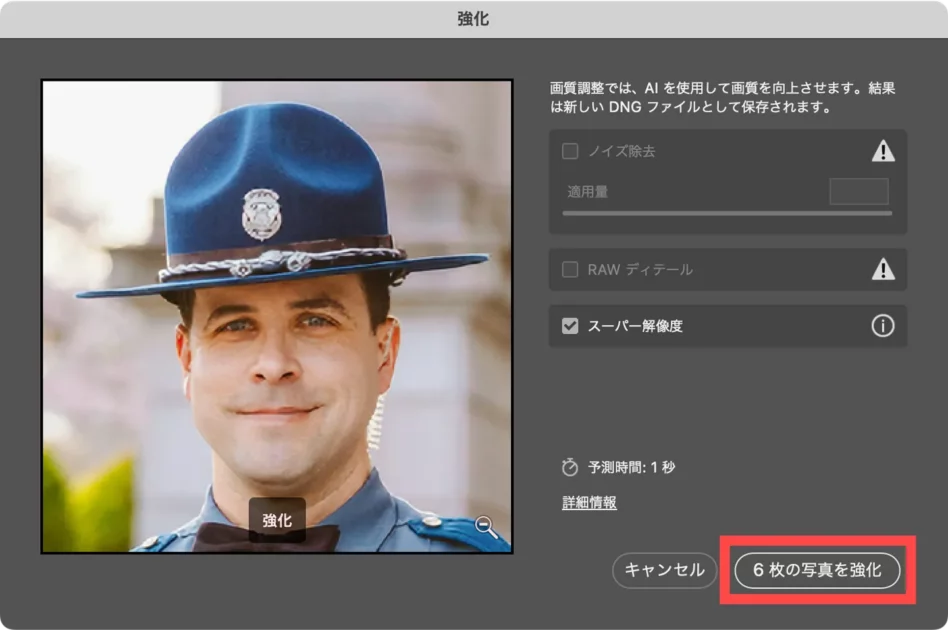Click the 強化 badge over the preview
Viewport: 948px width, 630px height.
tap(277, 520)
